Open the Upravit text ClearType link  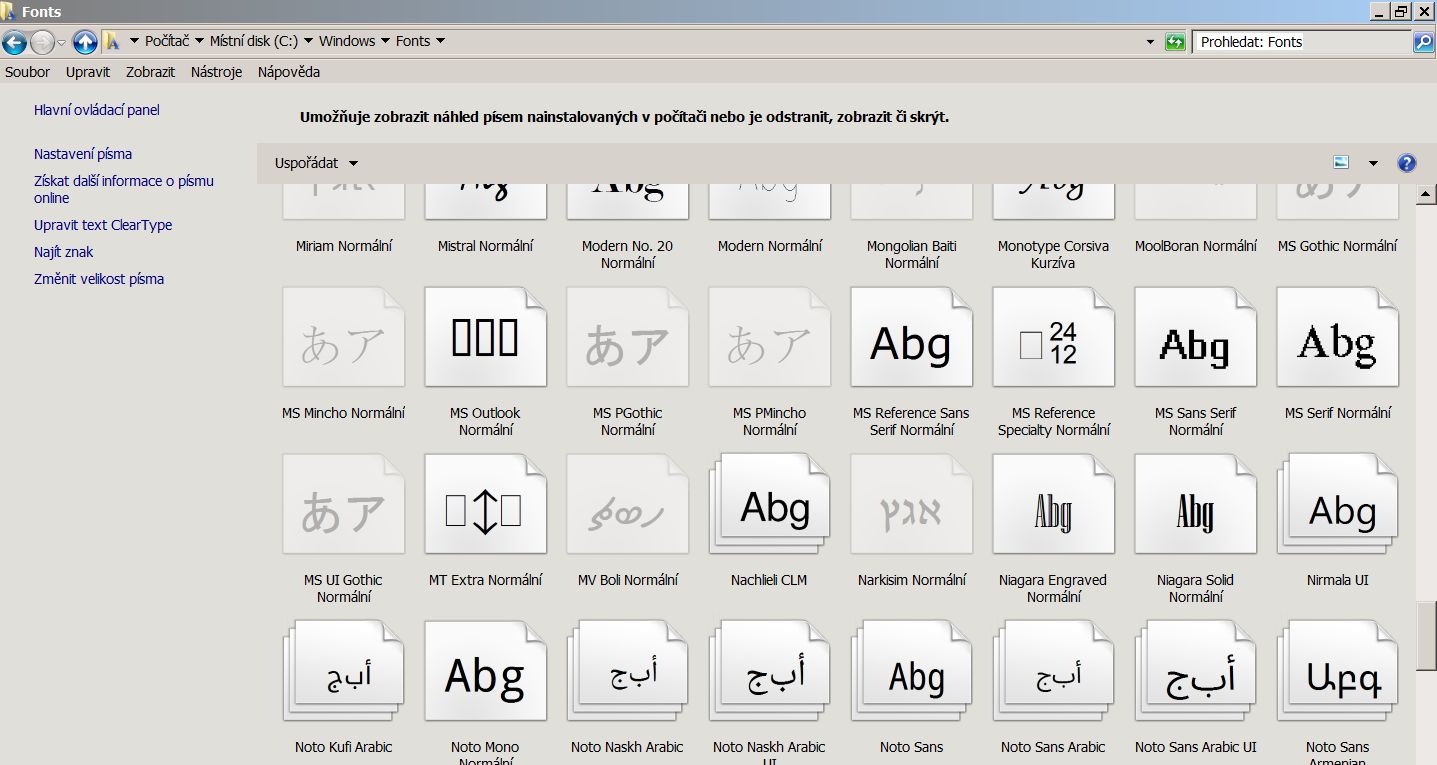pyautogui.click(x=103, y=225)
